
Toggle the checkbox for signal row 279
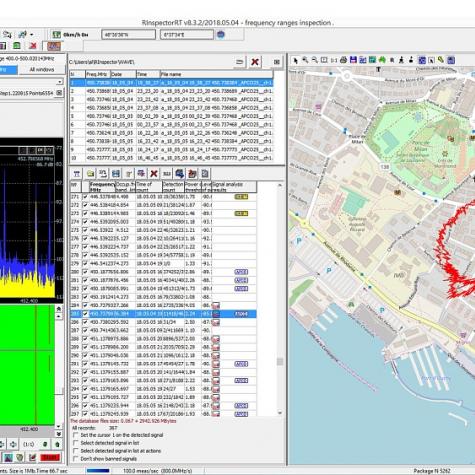[85, 264]
